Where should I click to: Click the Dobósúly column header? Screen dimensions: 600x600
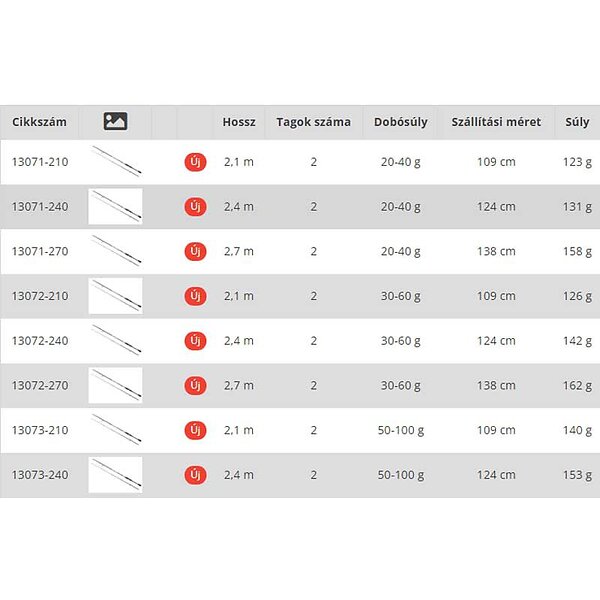402,122
